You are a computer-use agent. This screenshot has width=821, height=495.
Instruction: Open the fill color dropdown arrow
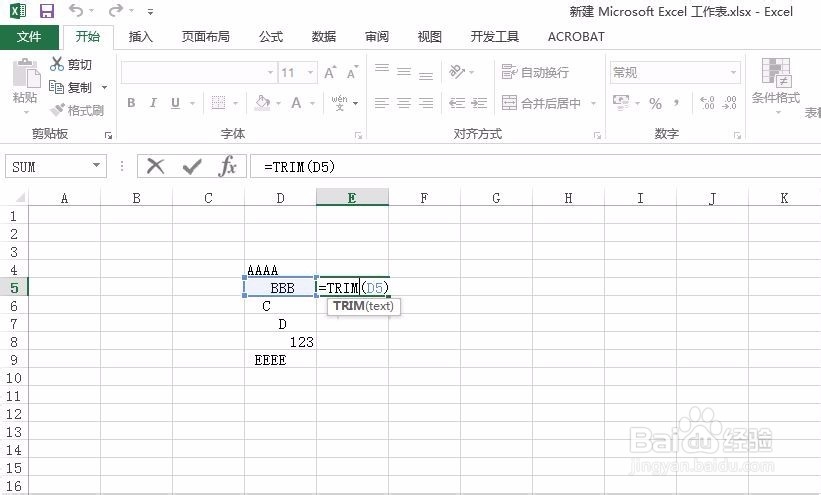278,103
